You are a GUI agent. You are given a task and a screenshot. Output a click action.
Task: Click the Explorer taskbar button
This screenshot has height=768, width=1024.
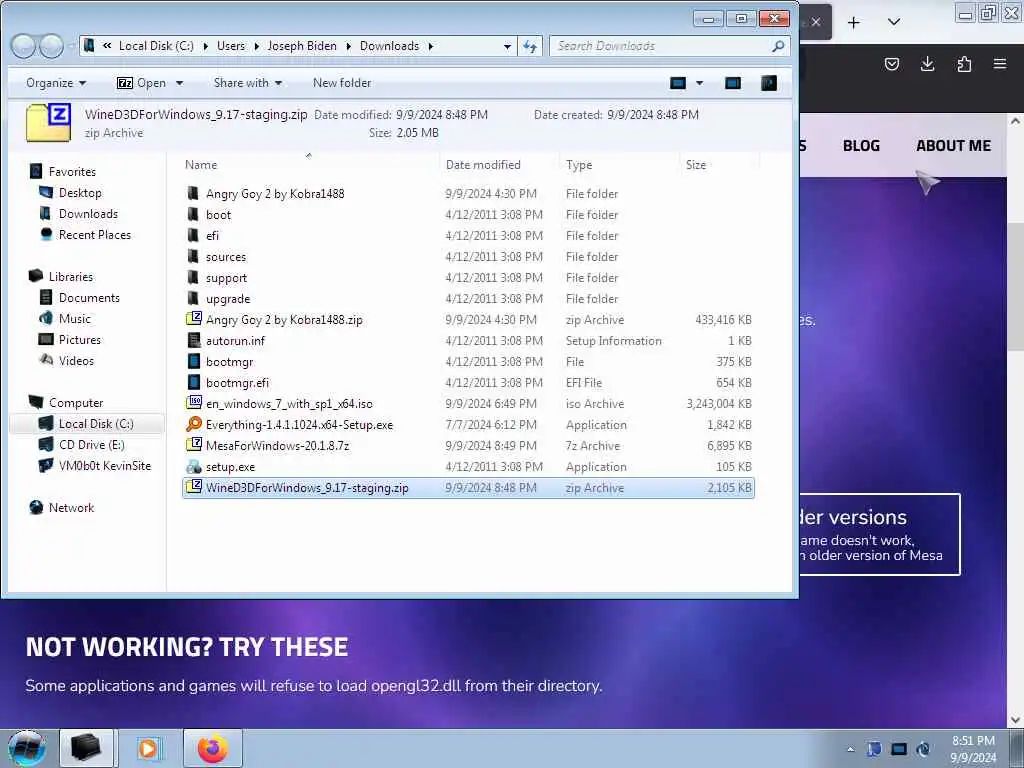click(x=86, y=748)
